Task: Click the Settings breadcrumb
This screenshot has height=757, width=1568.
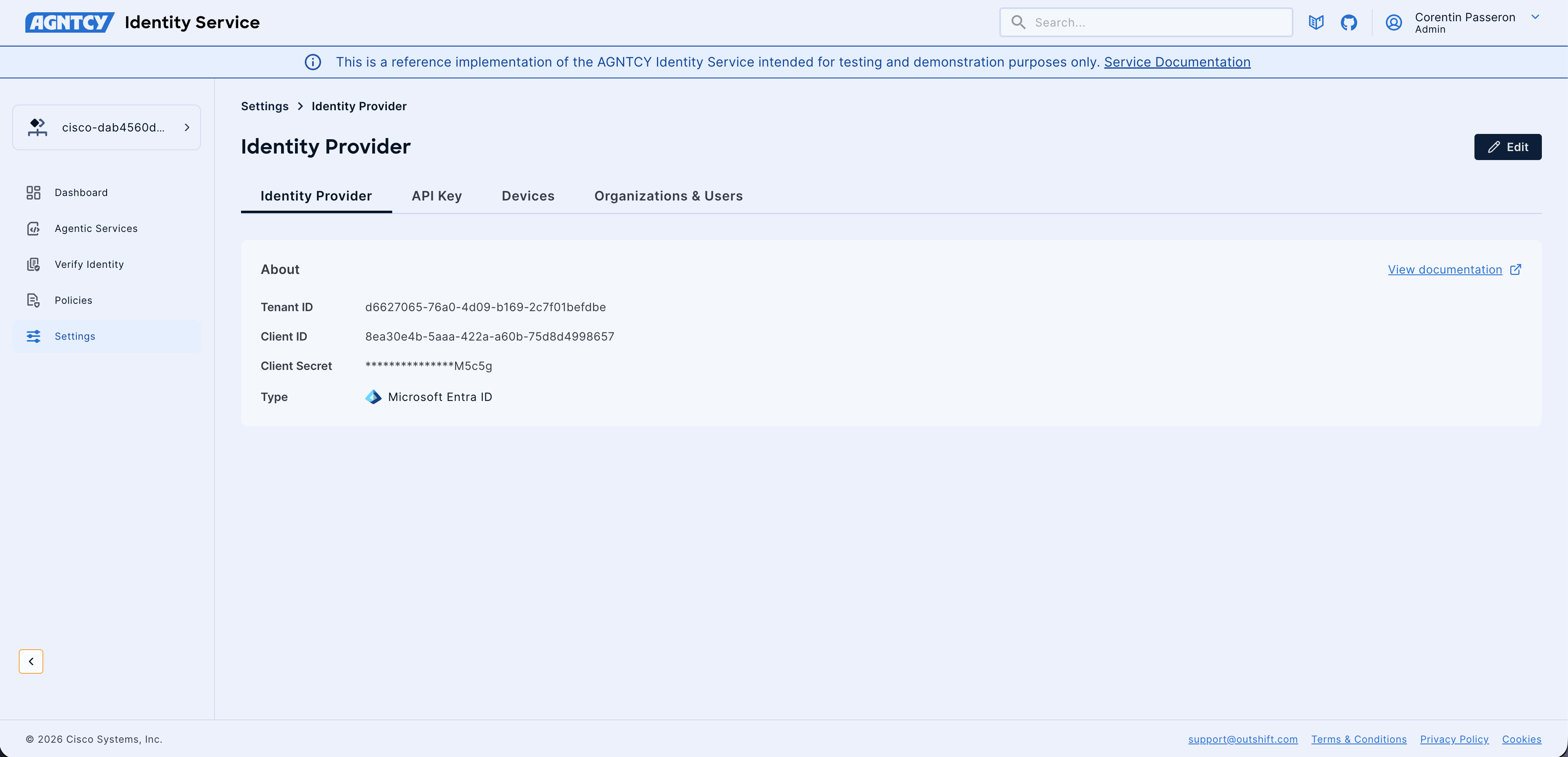Action: click(x=265, y=107)
